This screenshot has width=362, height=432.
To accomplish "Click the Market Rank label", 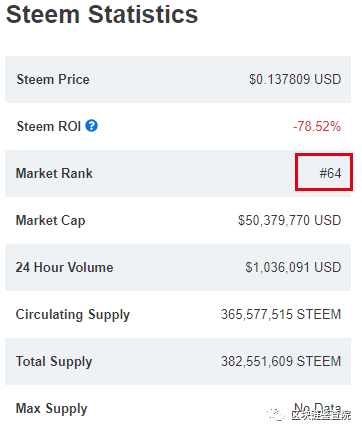I will coord(54,173).
